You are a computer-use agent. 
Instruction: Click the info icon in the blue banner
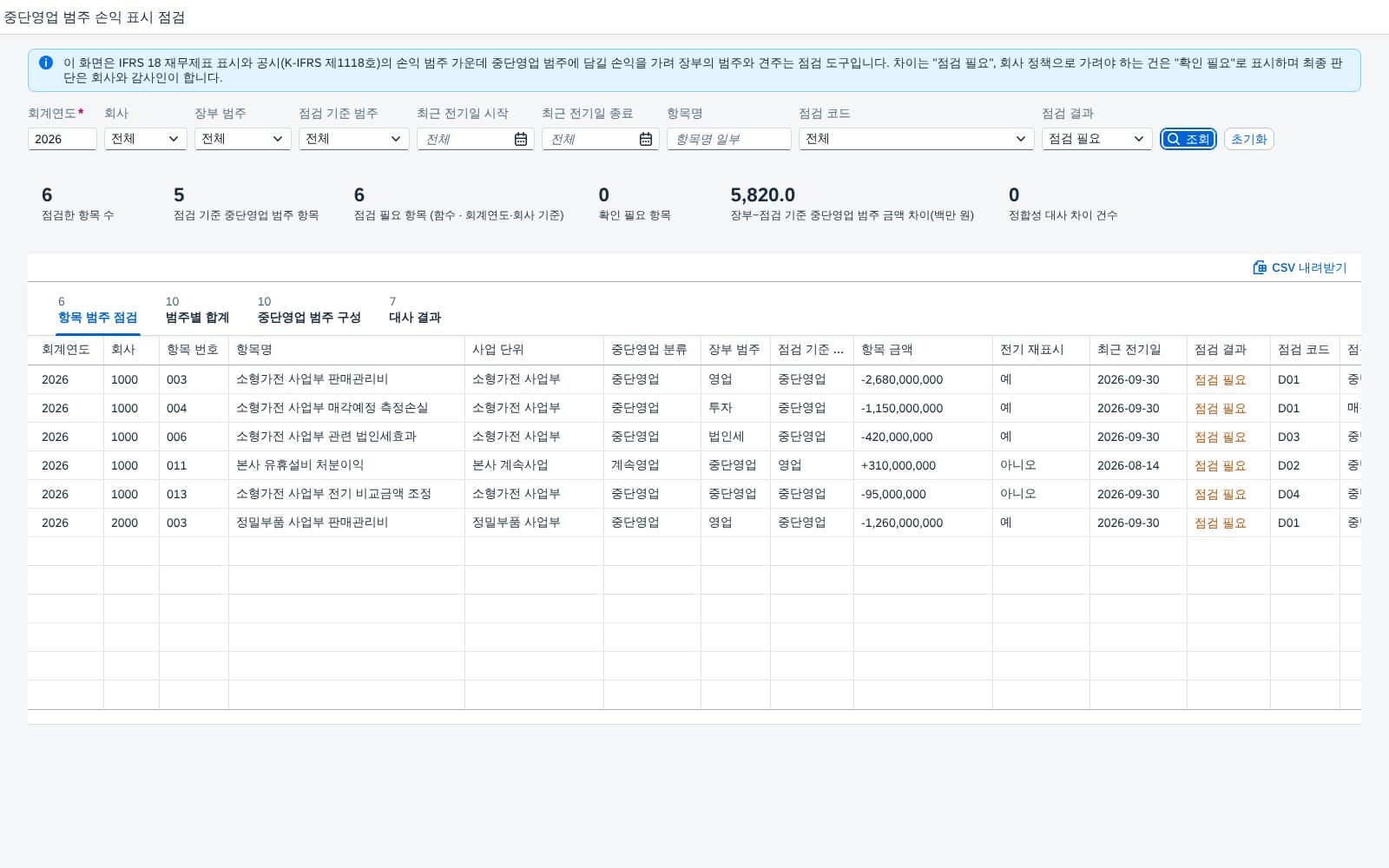pyautogui.click(x=46, y=62)
